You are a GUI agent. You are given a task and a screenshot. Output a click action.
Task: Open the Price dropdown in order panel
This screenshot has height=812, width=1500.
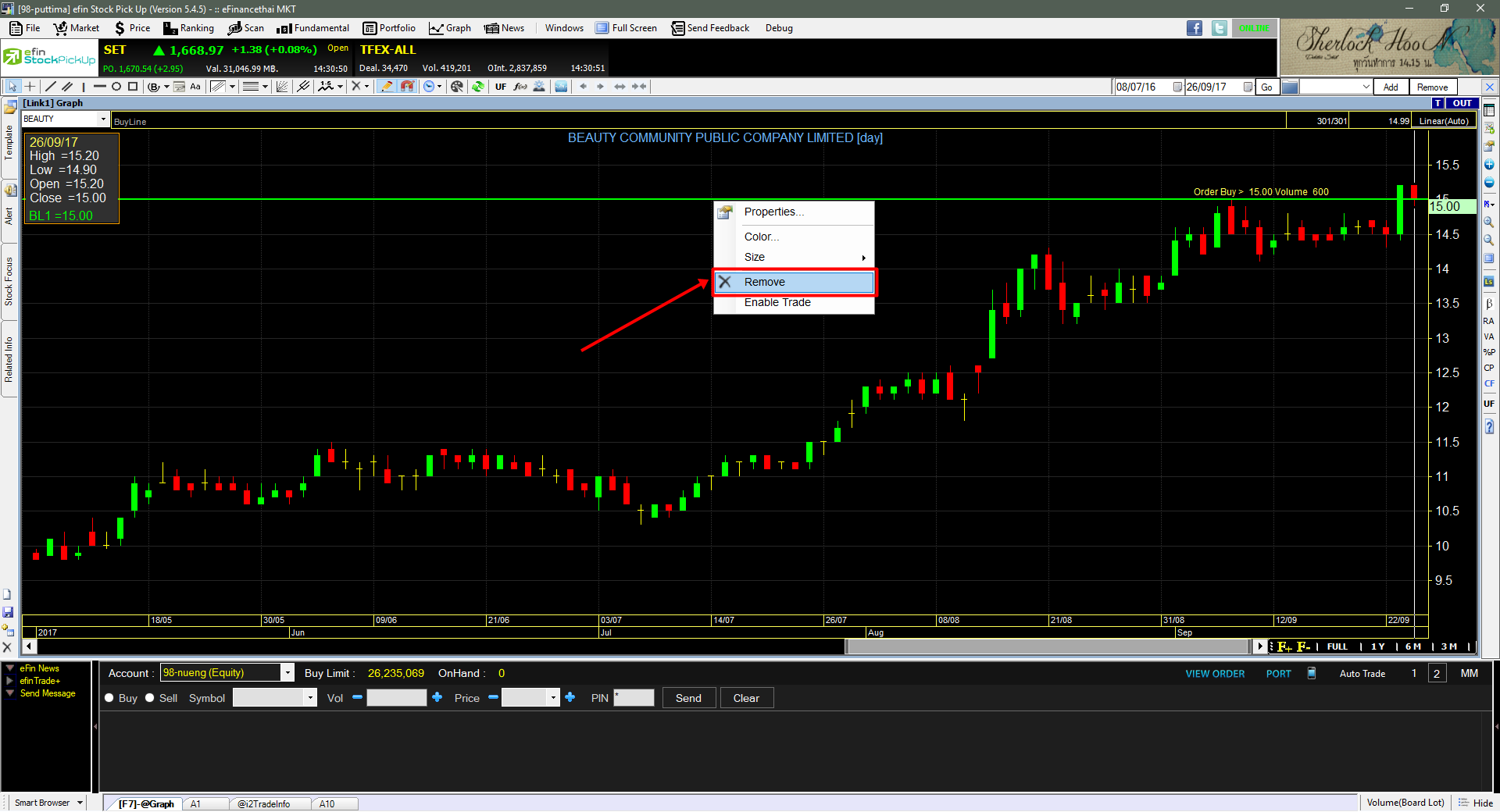coord(554,698)
